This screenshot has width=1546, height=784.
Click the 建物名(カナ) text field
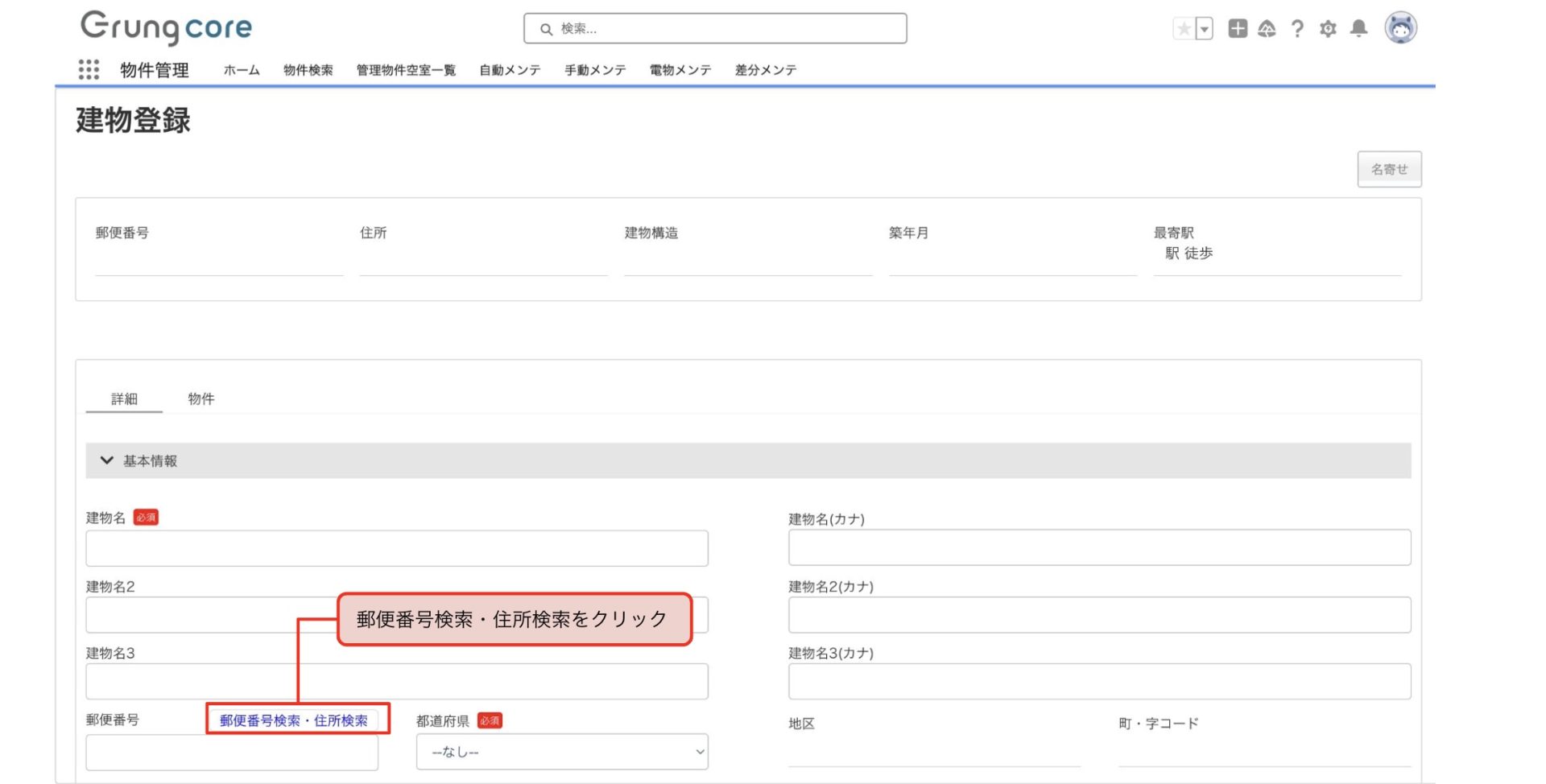point(1098,548)
